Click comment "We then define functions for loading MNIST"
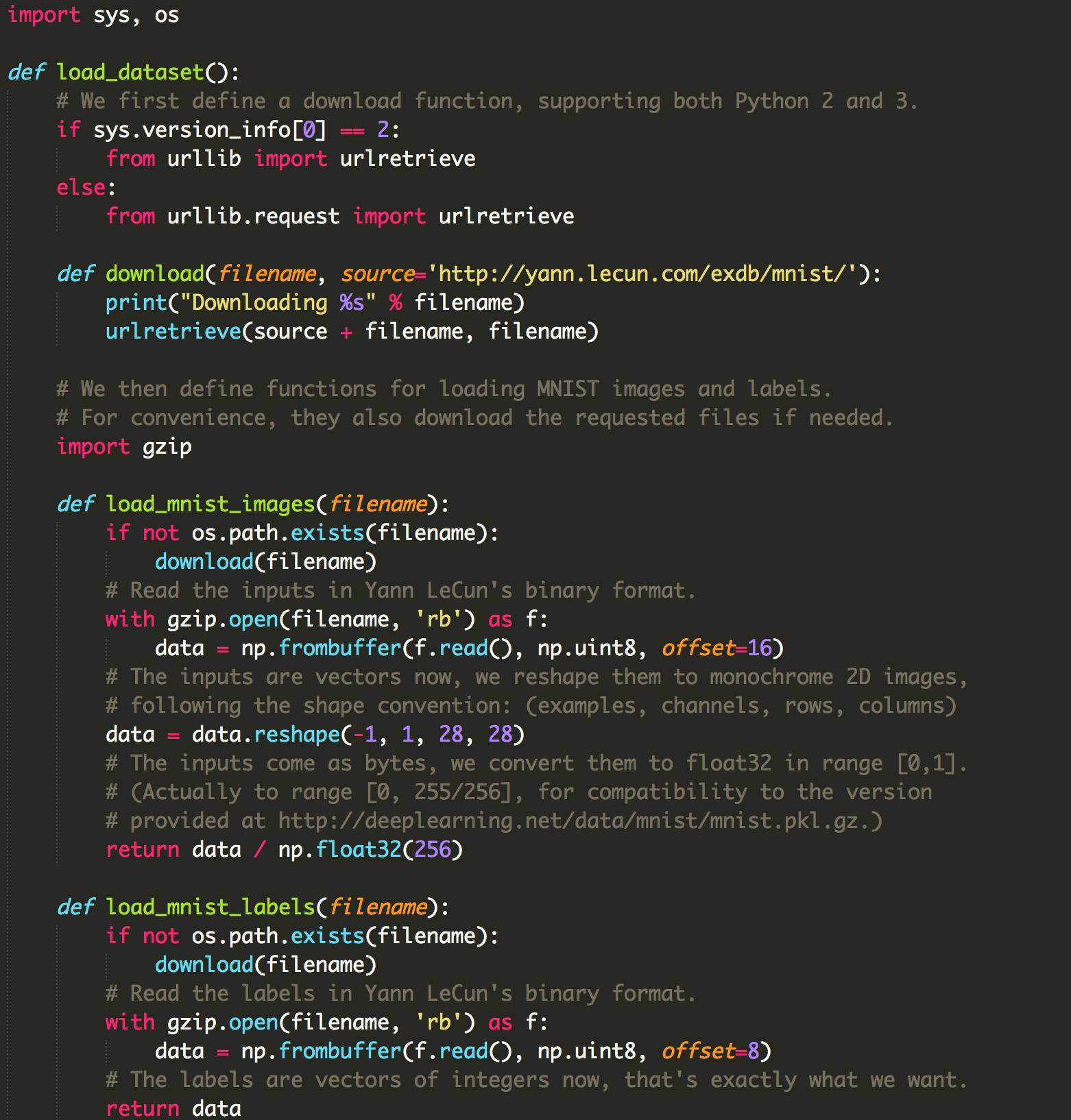Viewport: 1071px width, 1120px height. point(444,389)
